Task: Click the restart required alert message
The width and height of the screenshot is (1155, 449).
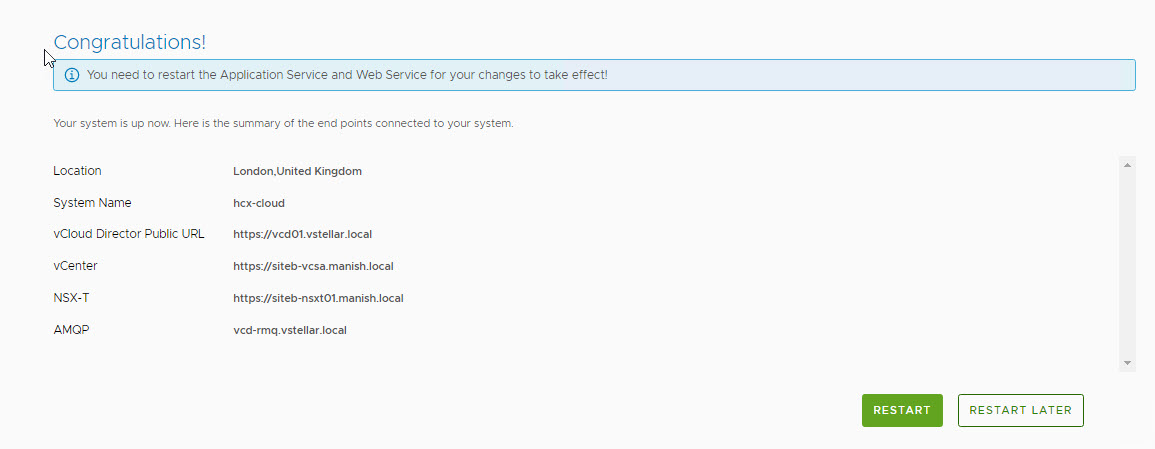Action: (x=347, y=75)
